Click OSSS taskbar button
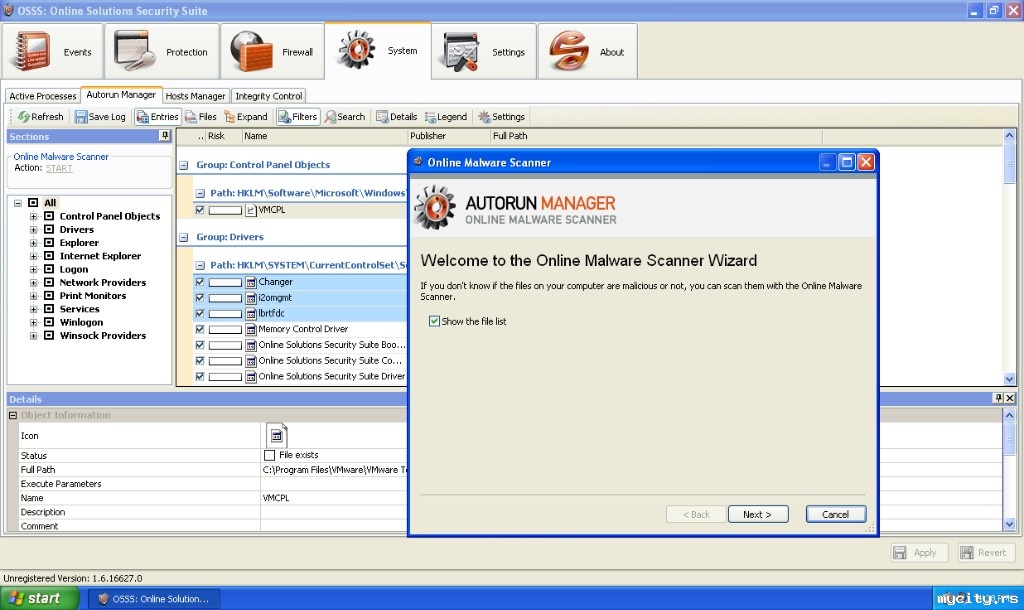This screenshot has height=610, width=1024. pos(153,598)
